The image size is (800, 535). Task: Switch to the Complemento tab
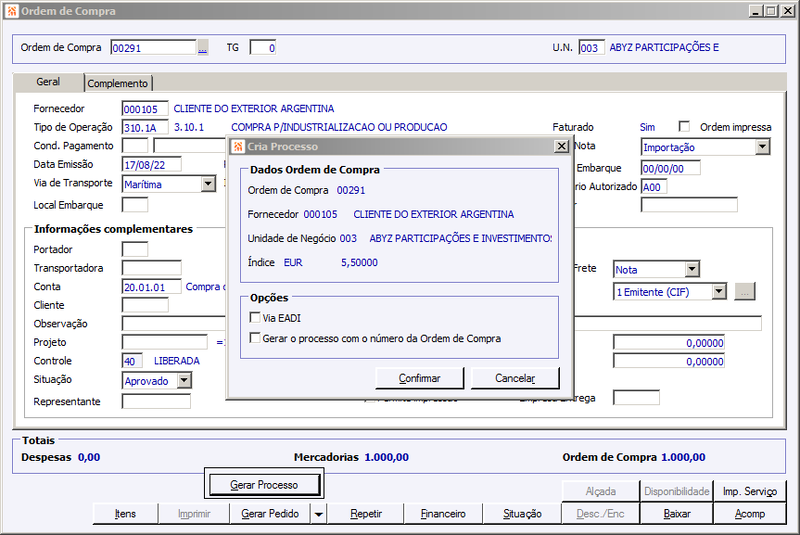tap(117, 83)
